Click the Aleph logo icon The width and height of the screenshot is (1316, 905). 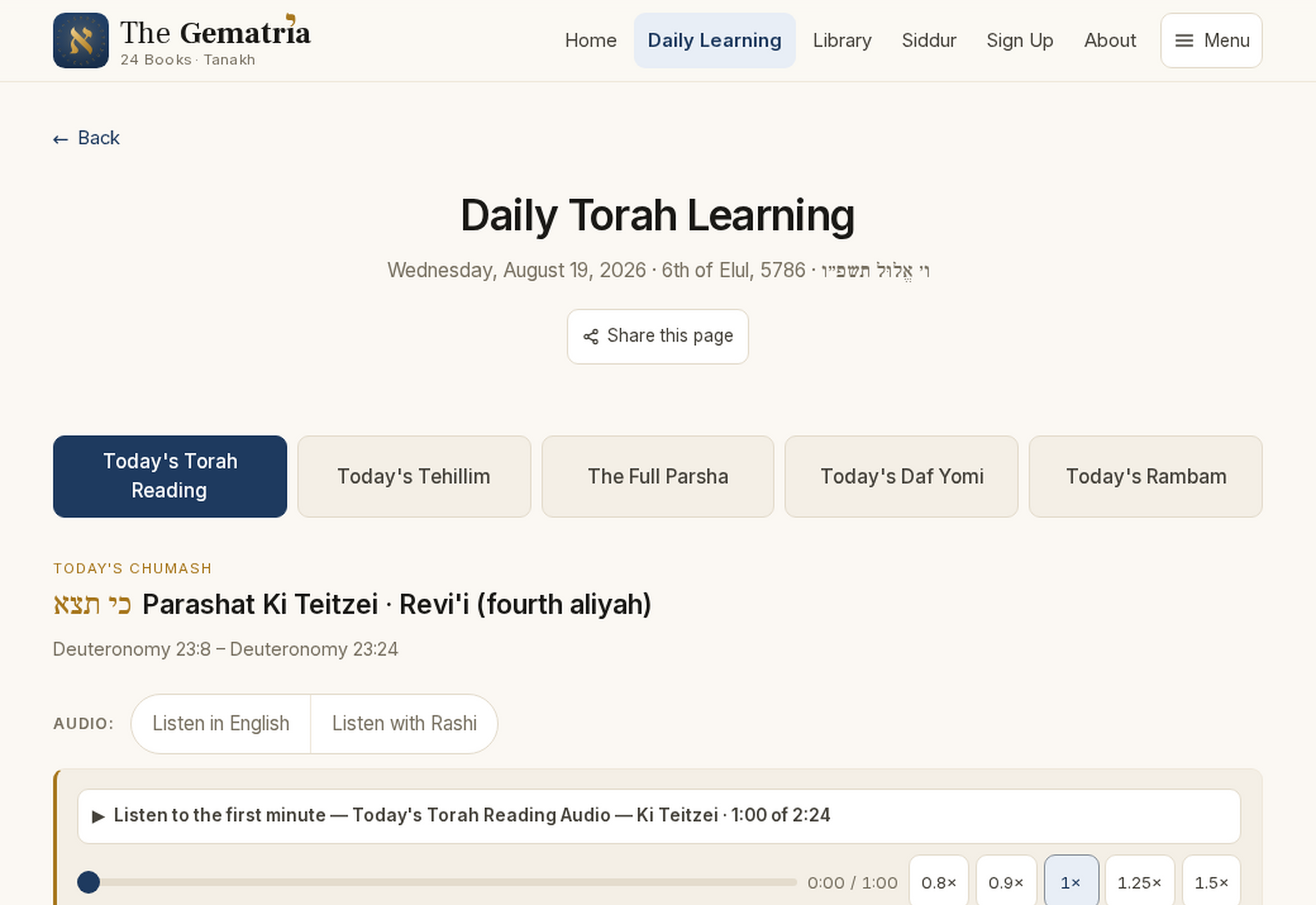click(x=80, y=41)
